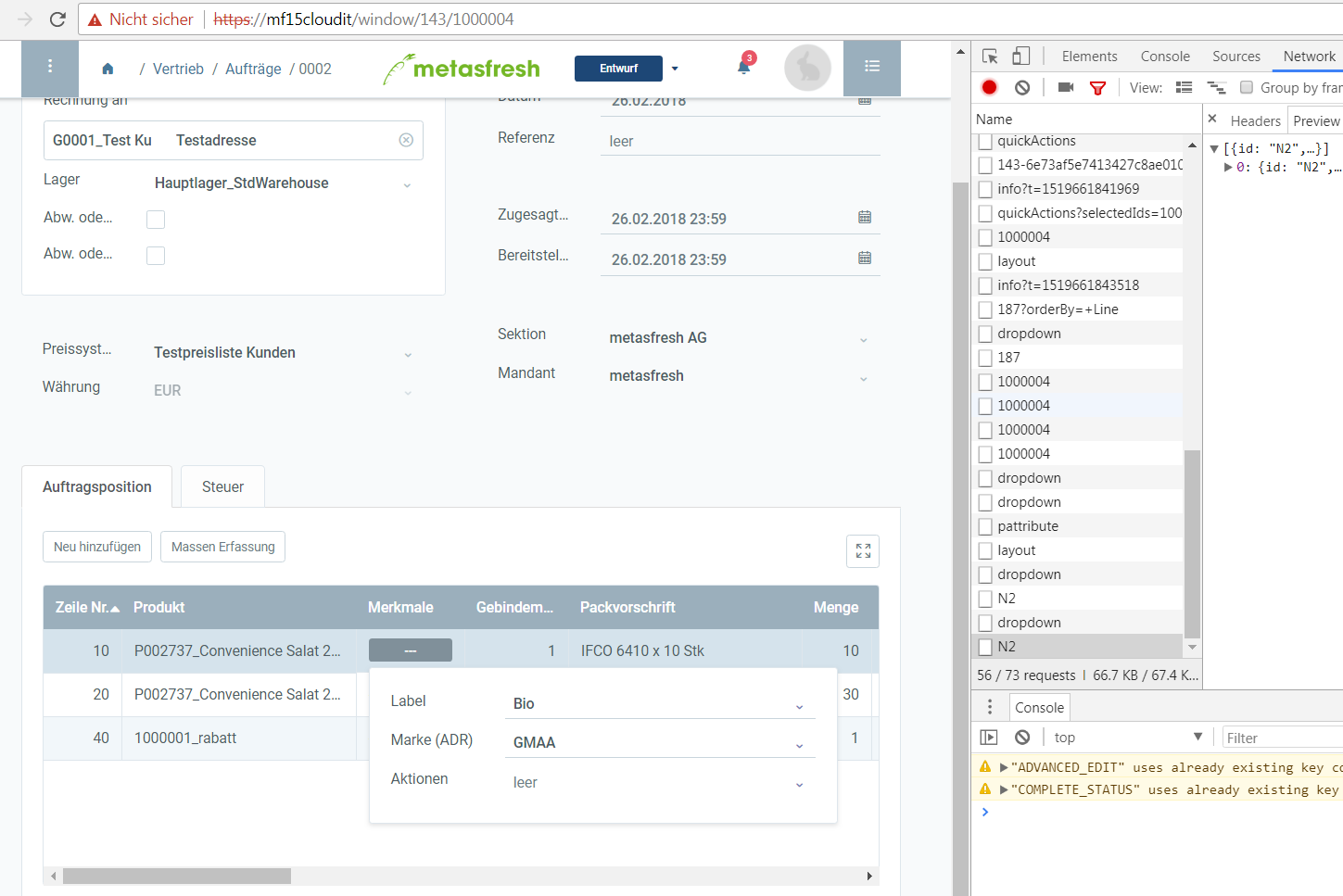Switch to the Steuer tab

(222, 486)
